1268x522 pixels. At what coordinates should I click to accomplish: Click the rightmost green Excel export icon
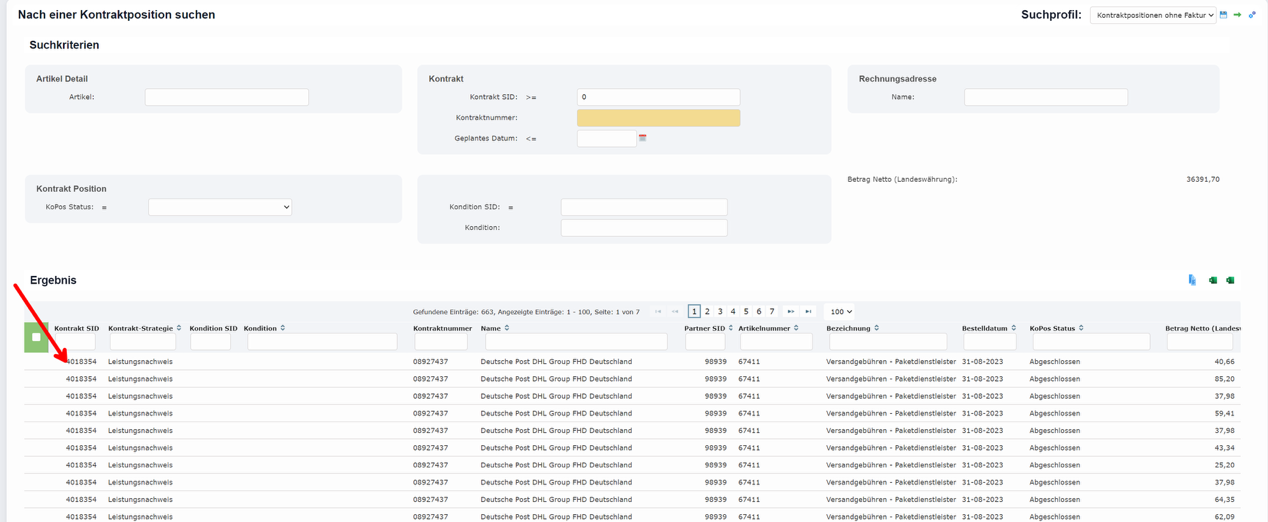(1231, 280)
